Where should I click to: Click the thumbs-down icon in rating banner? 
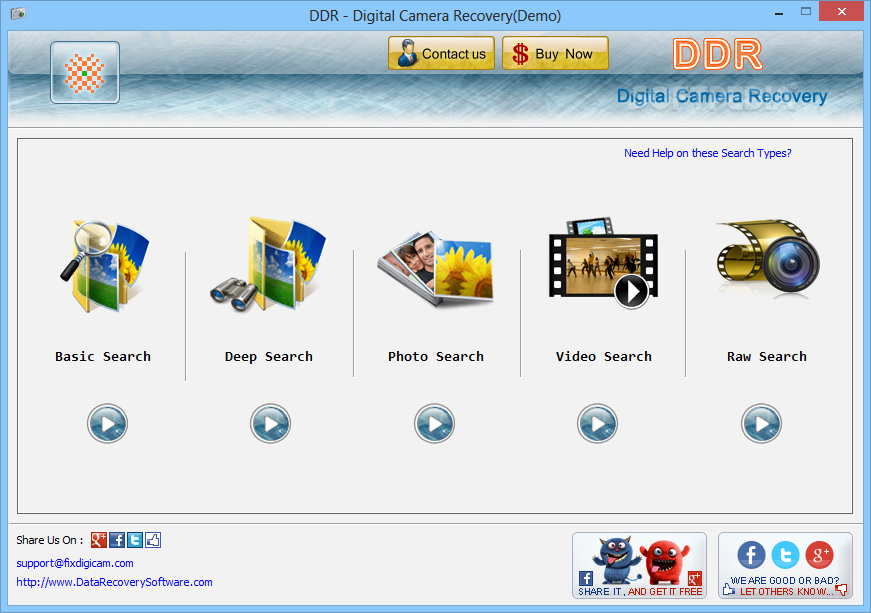point(843,590)
